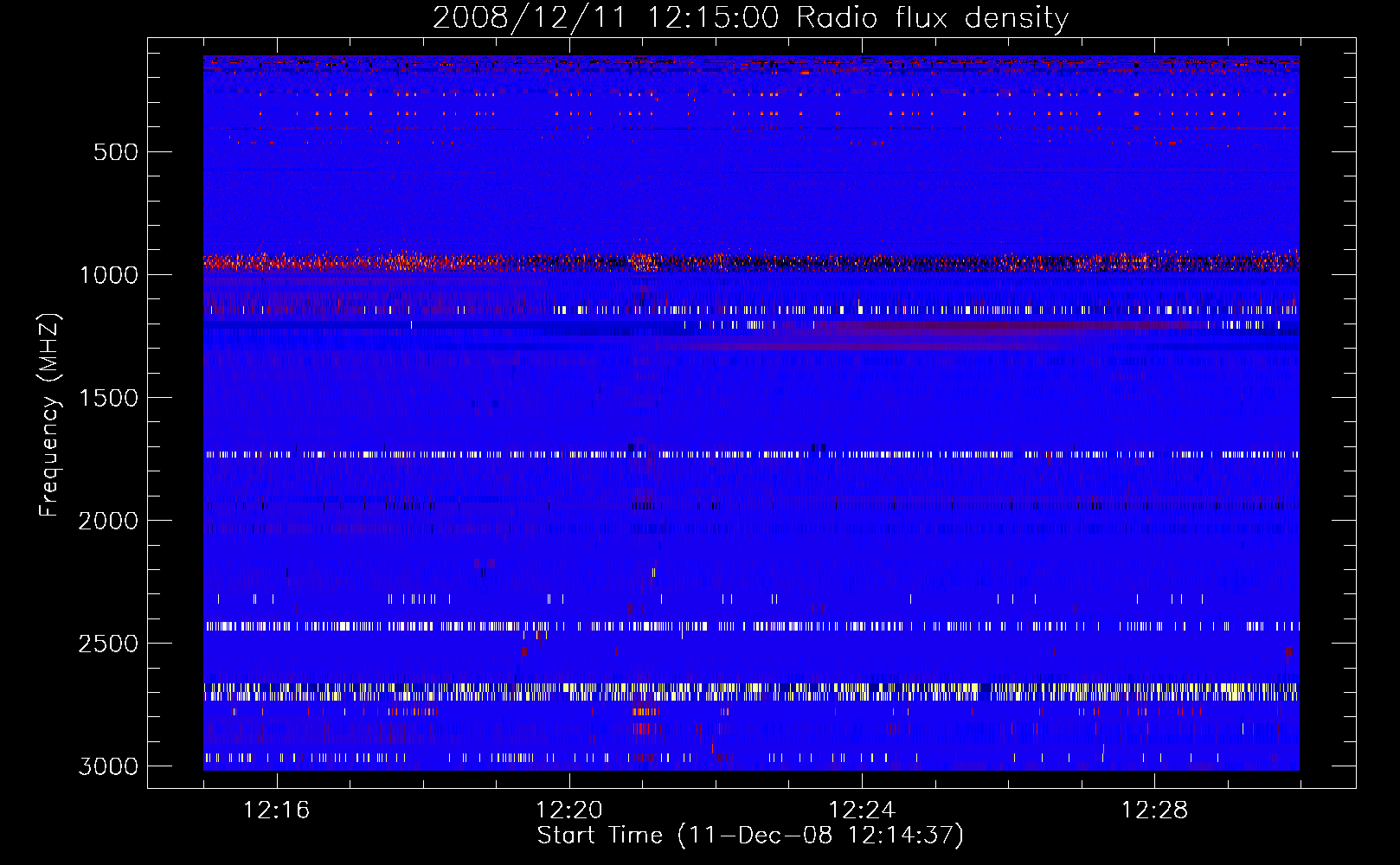Select the 1000 frequency tick label

(x=108, y=275)
